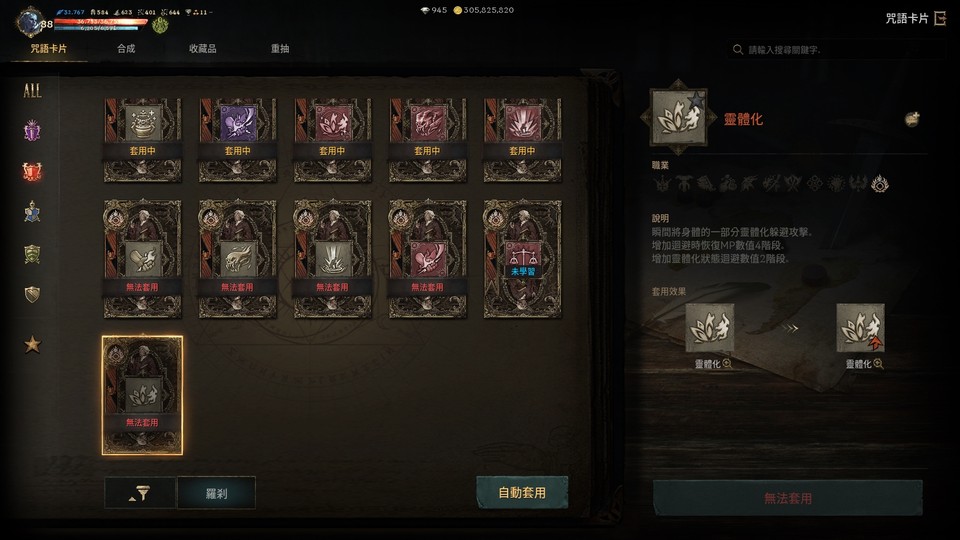Open the star favorites category
This screenshot has width=960, height=540.
32,345
